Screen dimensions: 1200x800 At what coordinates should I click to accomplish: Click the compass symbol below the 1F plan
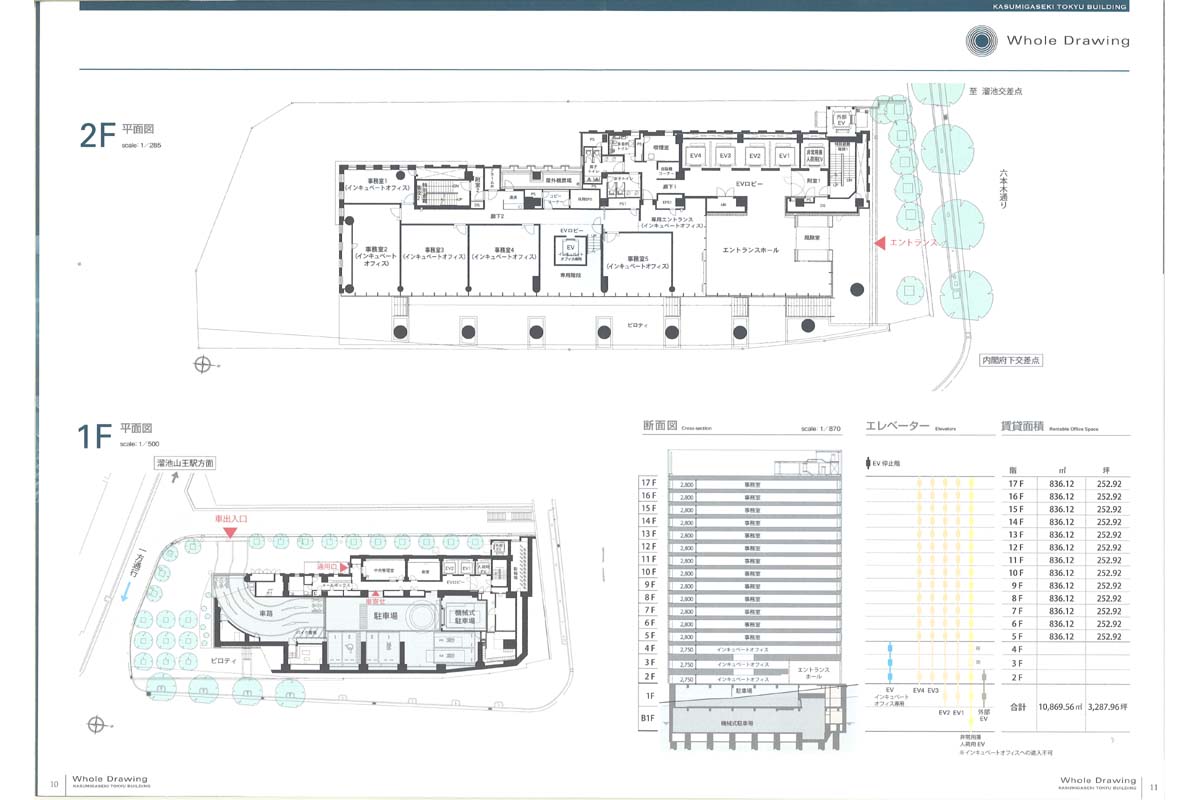point(95,723)
